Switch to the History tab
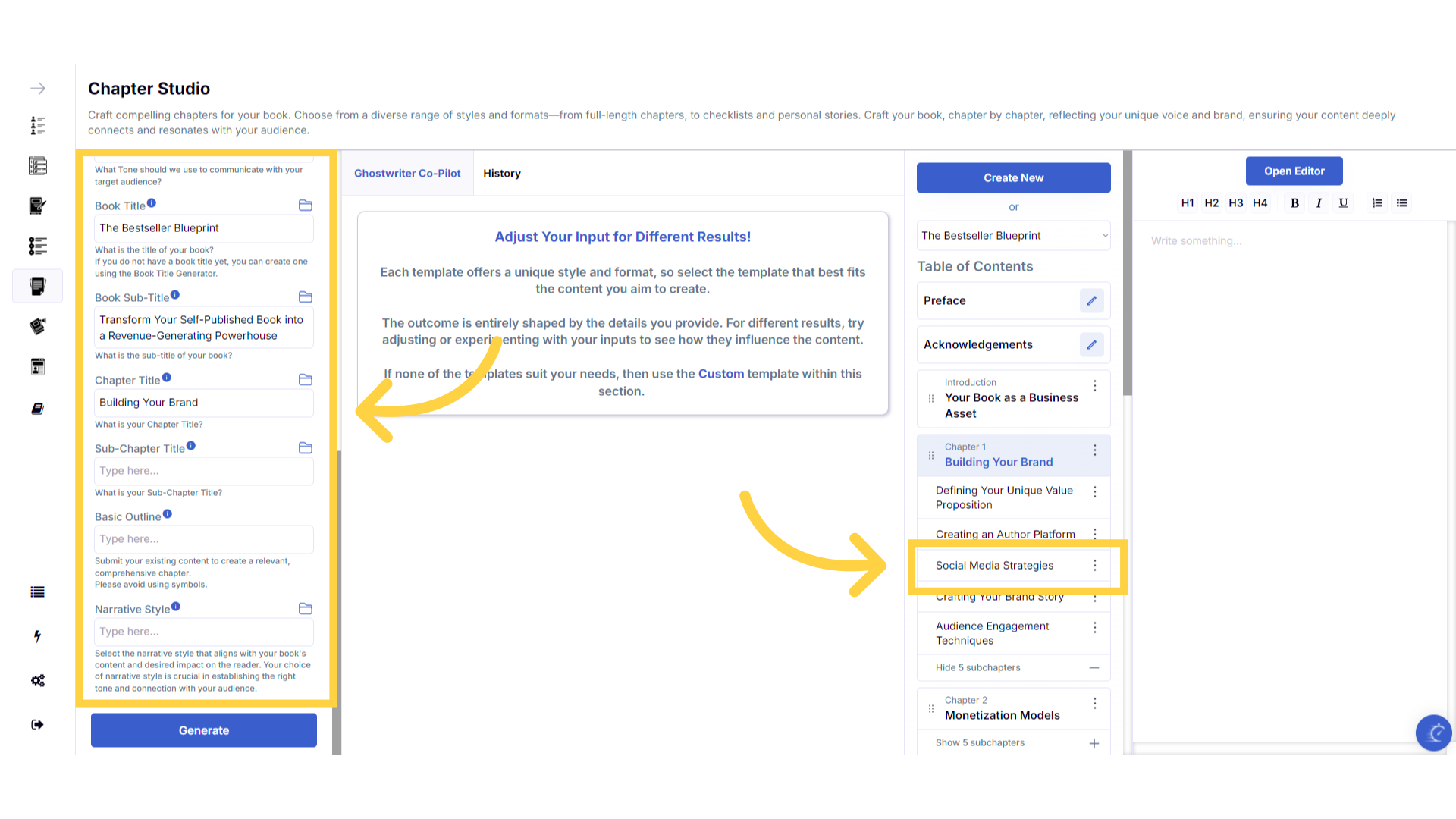The width and height of the screenshot is (1456, 819). (x=502, y=174)
